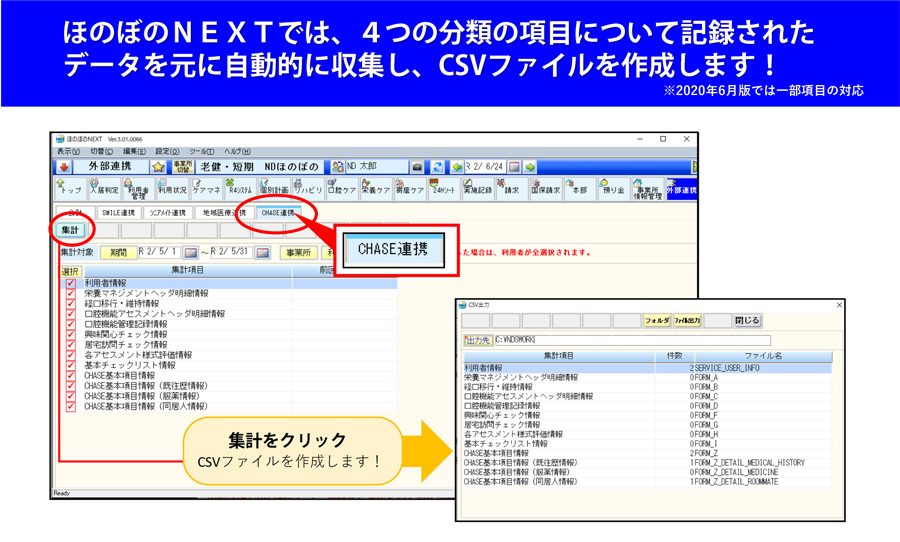Open the ツール(T) menu

[x=201, y=152]
